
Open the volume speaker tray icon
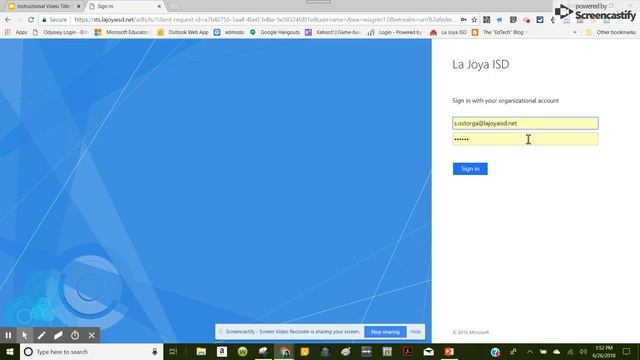pos(583,351)
